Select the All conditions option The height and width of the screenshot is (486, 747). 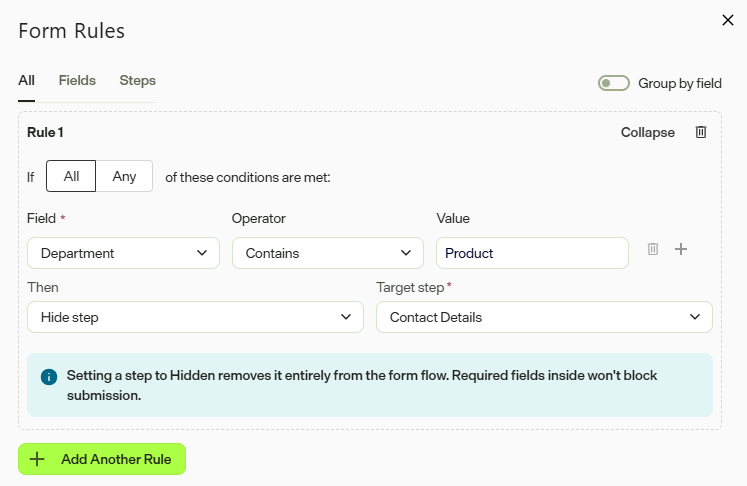pyautogui.click(x=71, y=176)
